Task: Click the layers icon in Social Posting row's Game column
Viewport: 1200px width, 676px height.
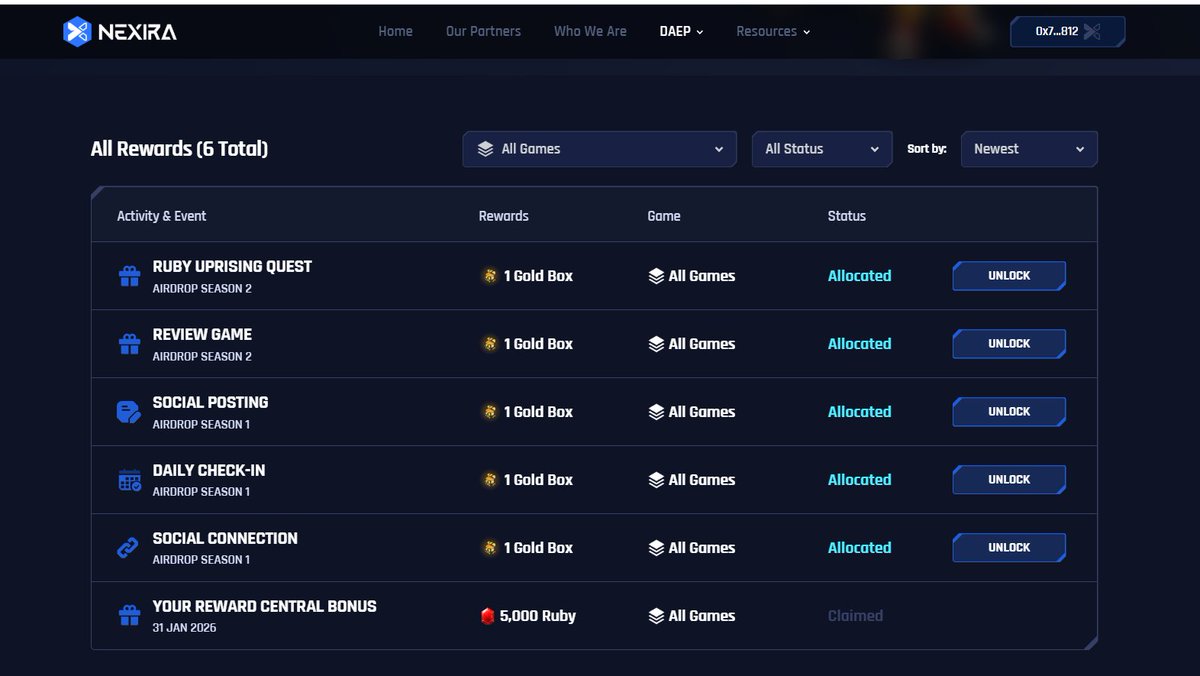Action: coord(656,412)
